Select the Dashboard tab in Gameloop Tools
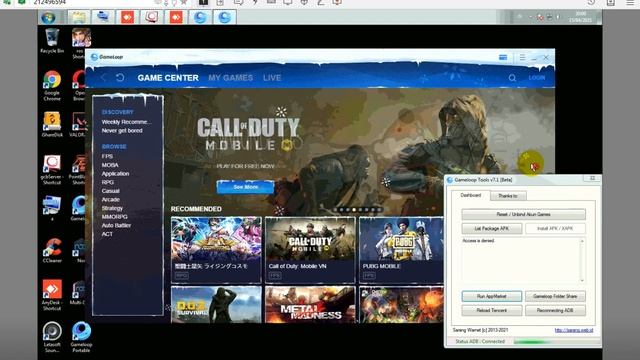 coord(471,196)
